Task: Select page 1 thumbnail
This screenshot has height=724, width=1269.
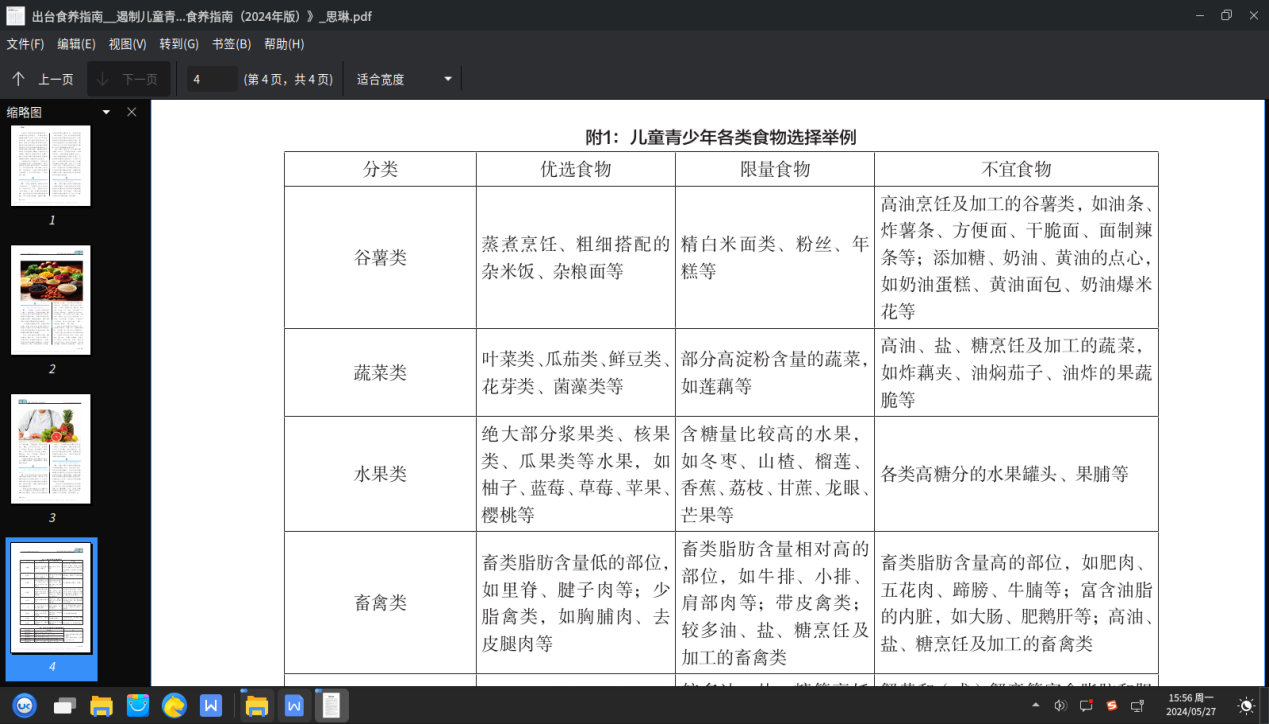Action: [x=51, y=166]
